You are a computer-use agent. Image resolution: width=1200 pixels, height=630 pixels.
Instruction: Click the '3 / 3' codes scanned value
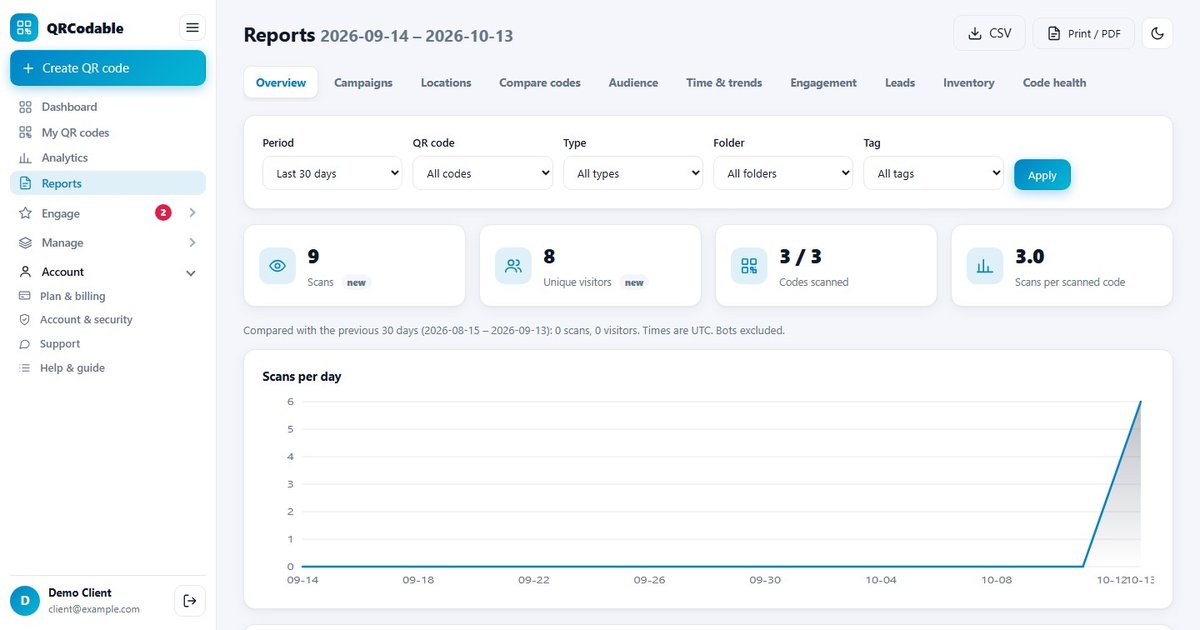800,257
